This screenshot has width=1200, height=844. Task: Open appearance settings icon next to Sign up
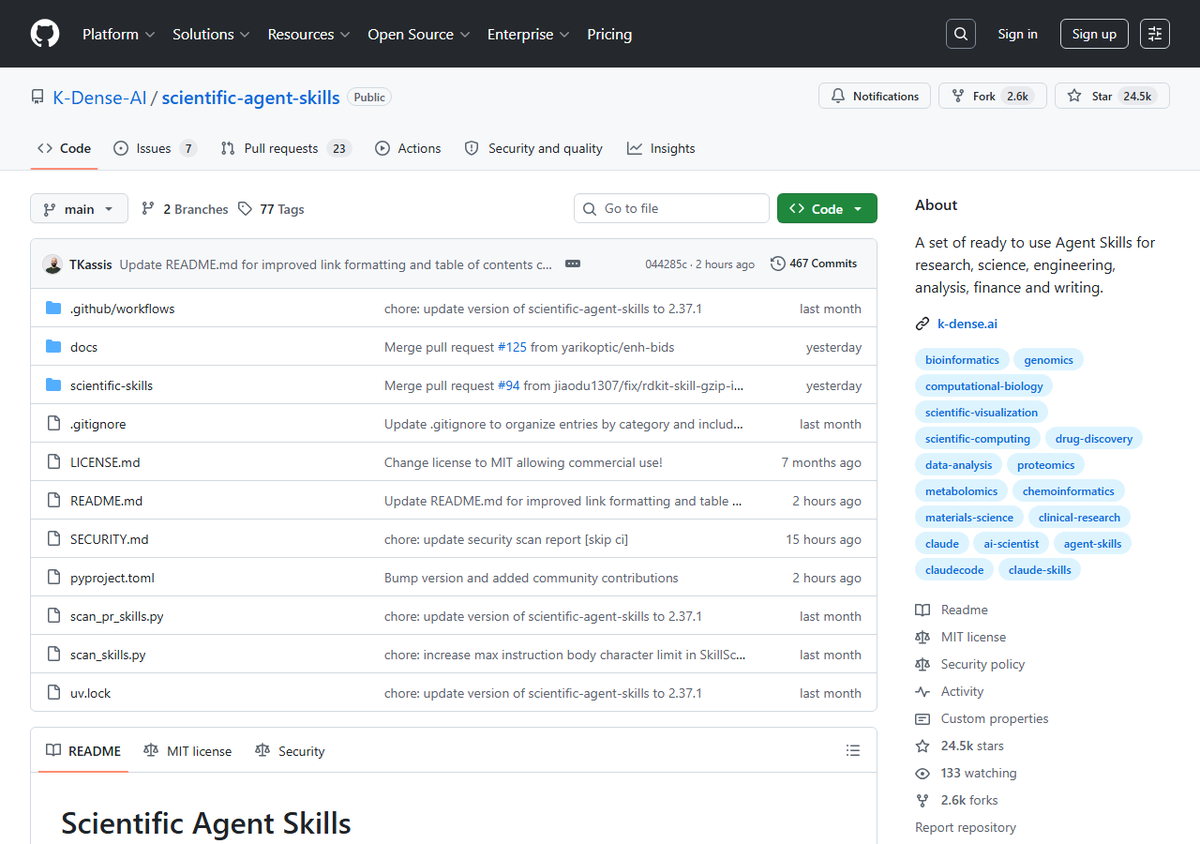(1155, 34)
